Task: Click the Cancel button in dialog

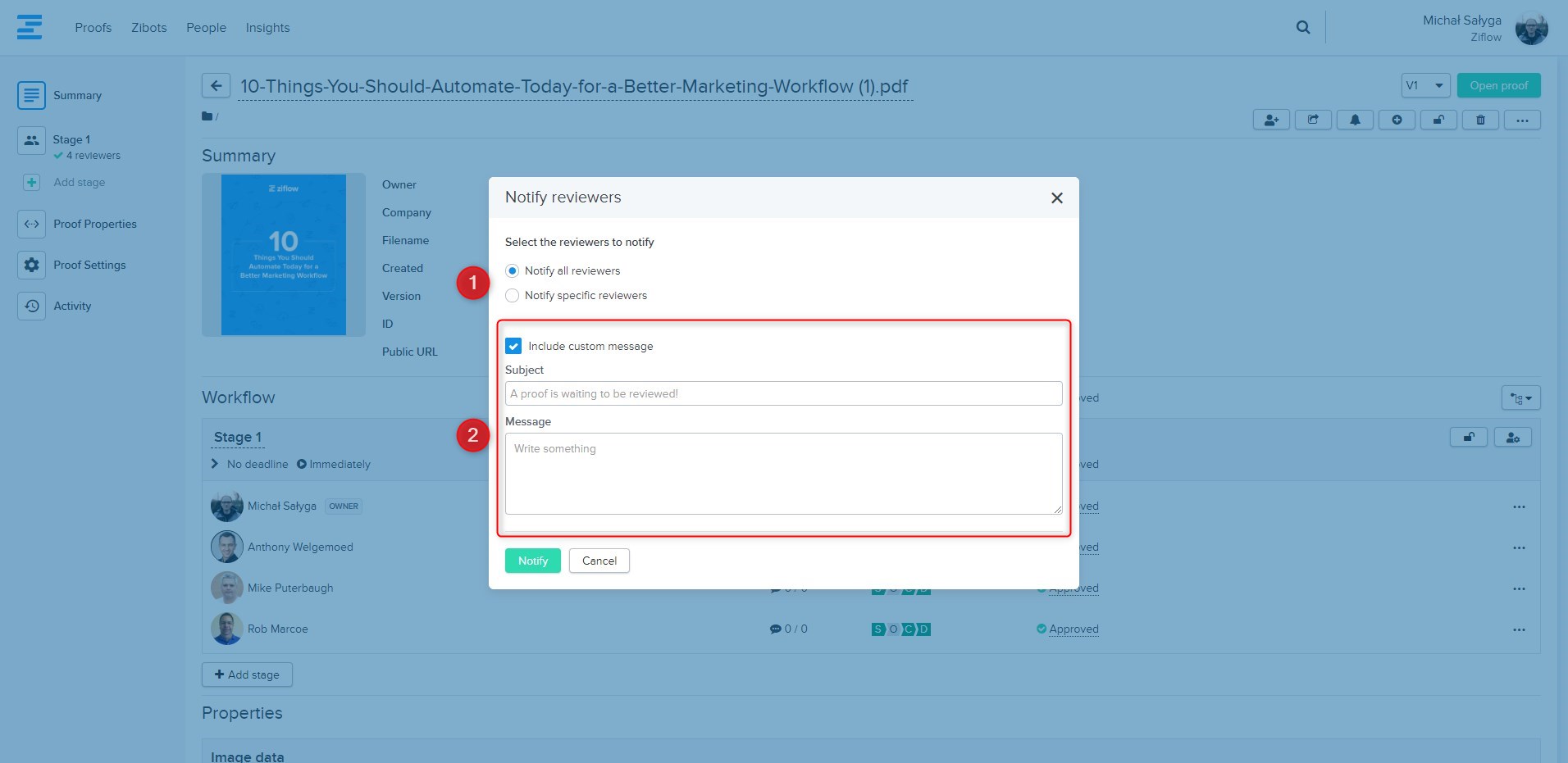Action: 599,561
